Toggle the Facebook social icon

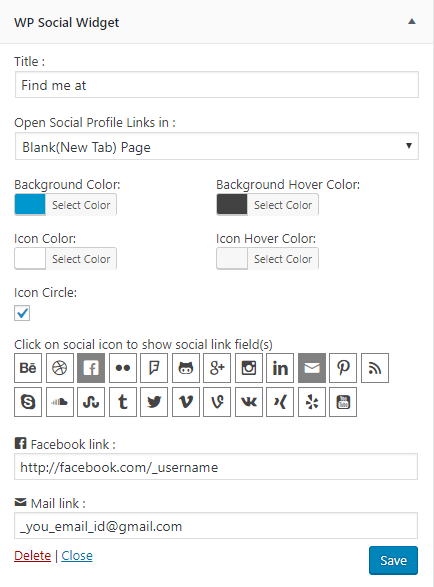pos(91,368)
